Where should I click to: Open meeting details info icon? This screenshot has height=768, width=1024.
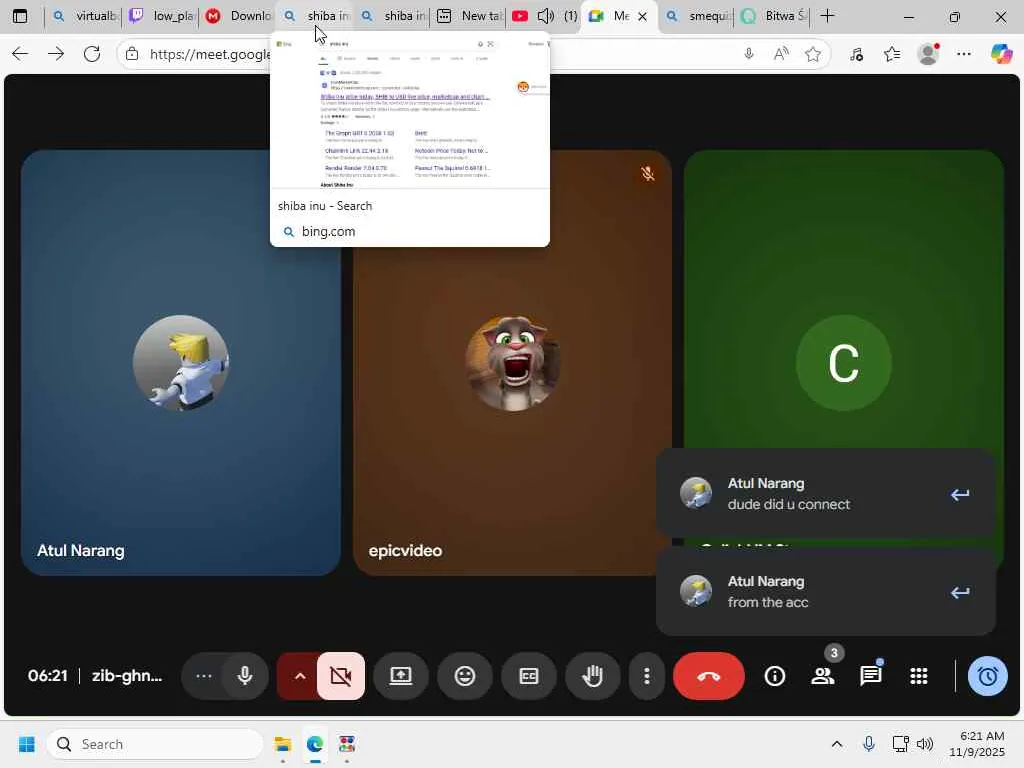coord(775,676)
